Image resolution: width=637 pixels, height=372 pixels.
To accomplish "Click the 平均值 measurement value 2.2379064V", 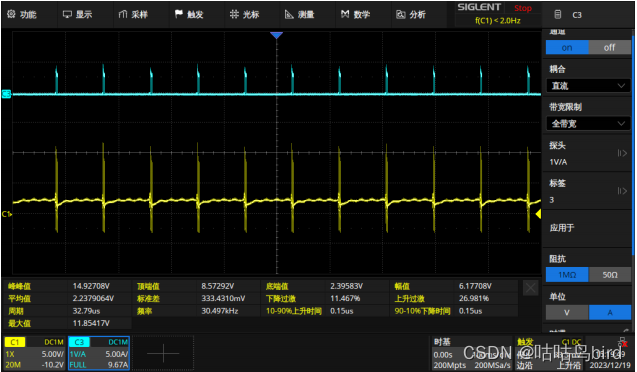I will tap(93, 298).
